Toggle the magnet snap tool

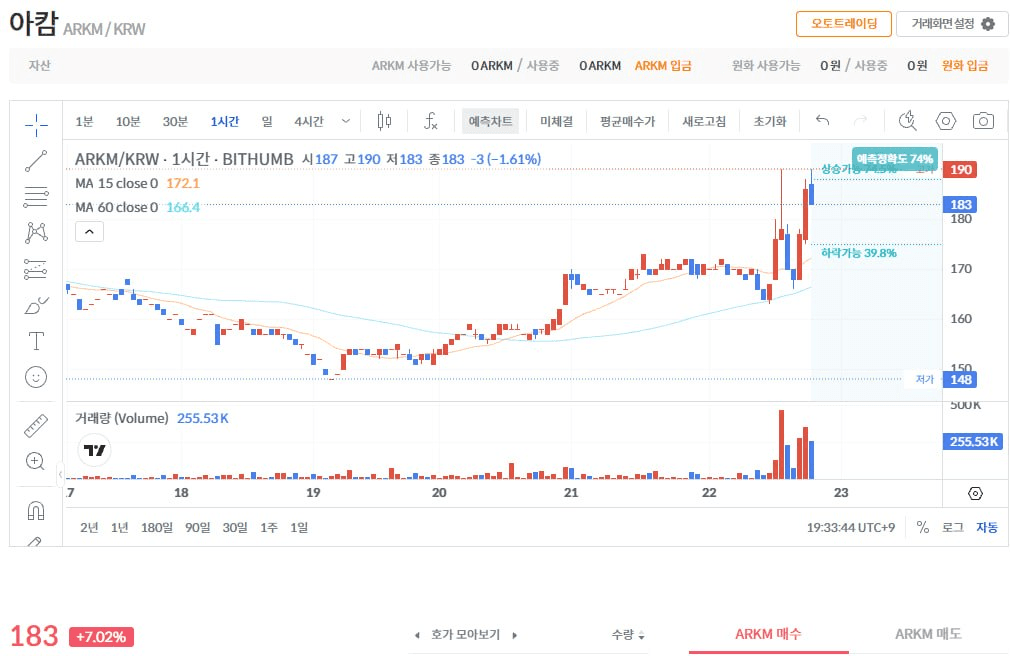point(36,510)
